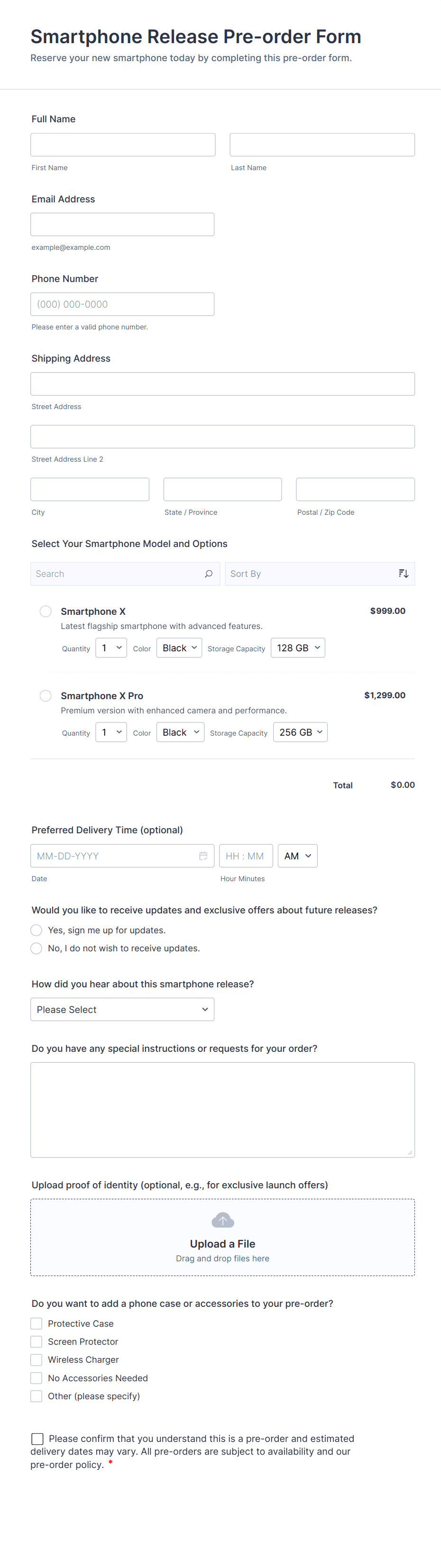
Task: Open the Smartphone X quantity dropdown
Action: point(111,647)
